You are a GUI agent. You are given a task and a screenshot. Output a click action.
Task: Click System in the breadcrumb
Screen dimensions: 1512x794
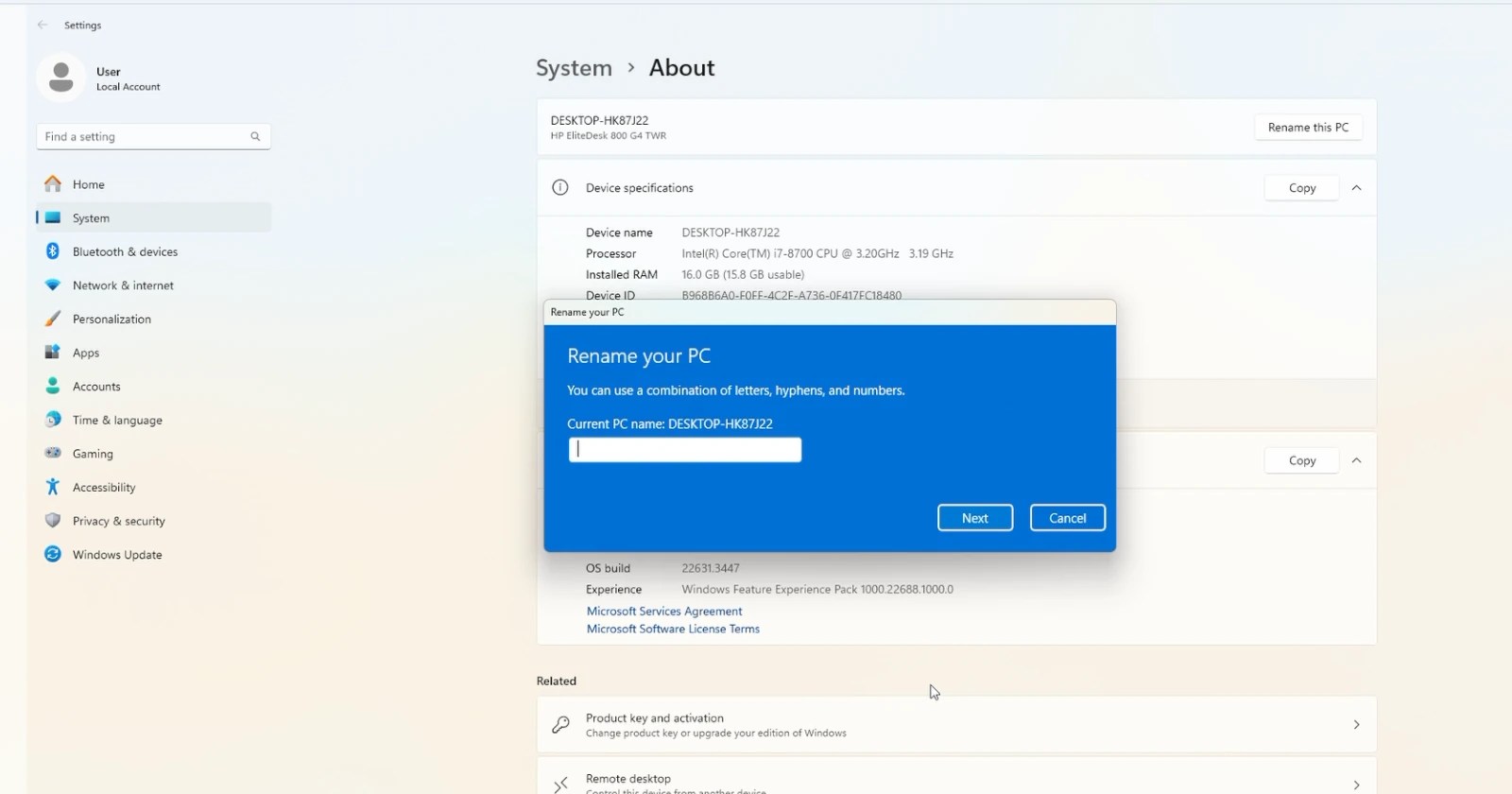(574, 68)
